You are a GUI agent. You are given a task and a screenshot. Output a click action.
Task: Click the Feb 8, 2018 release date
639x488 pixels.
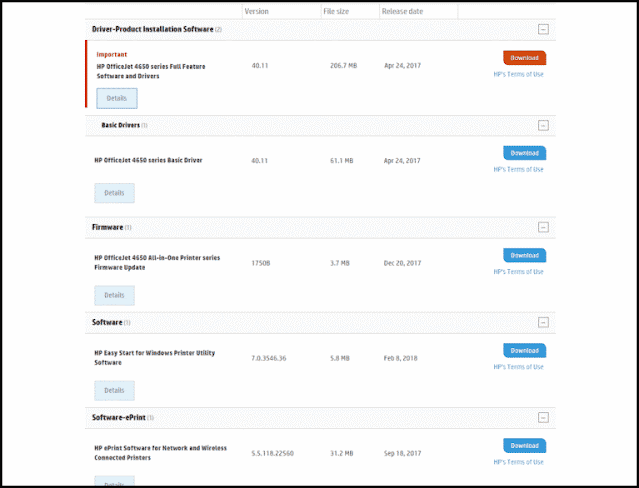click(x=401, y=358)
